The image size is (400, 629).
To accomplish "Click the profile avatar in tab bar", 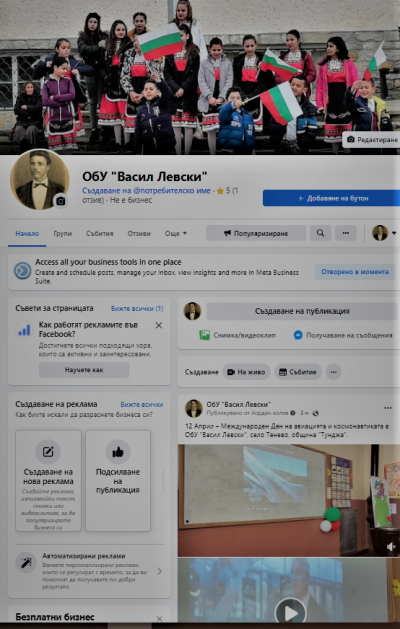I will [380, 233].
